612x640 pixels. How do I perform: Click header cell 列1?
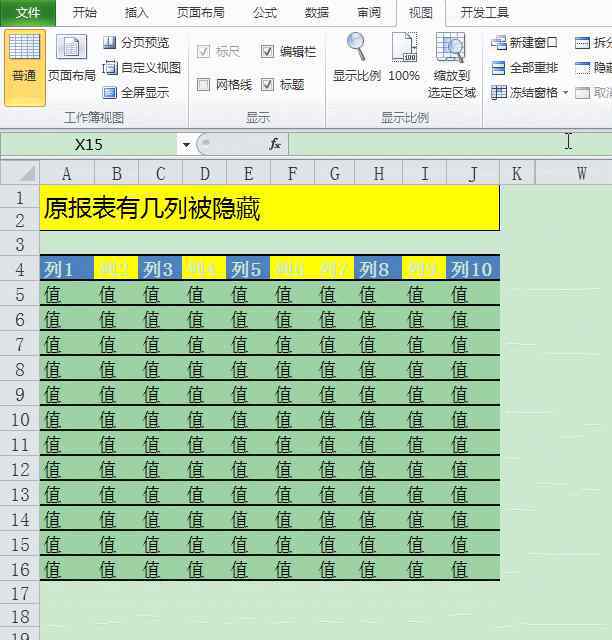67,269
